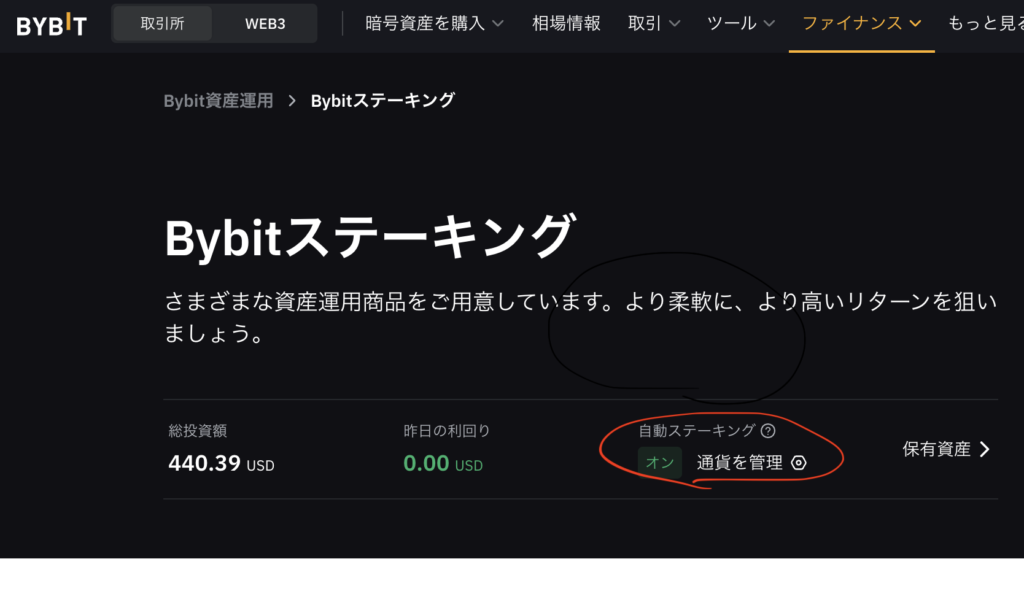Open 通貨を管理 settings

coord(739,463)
